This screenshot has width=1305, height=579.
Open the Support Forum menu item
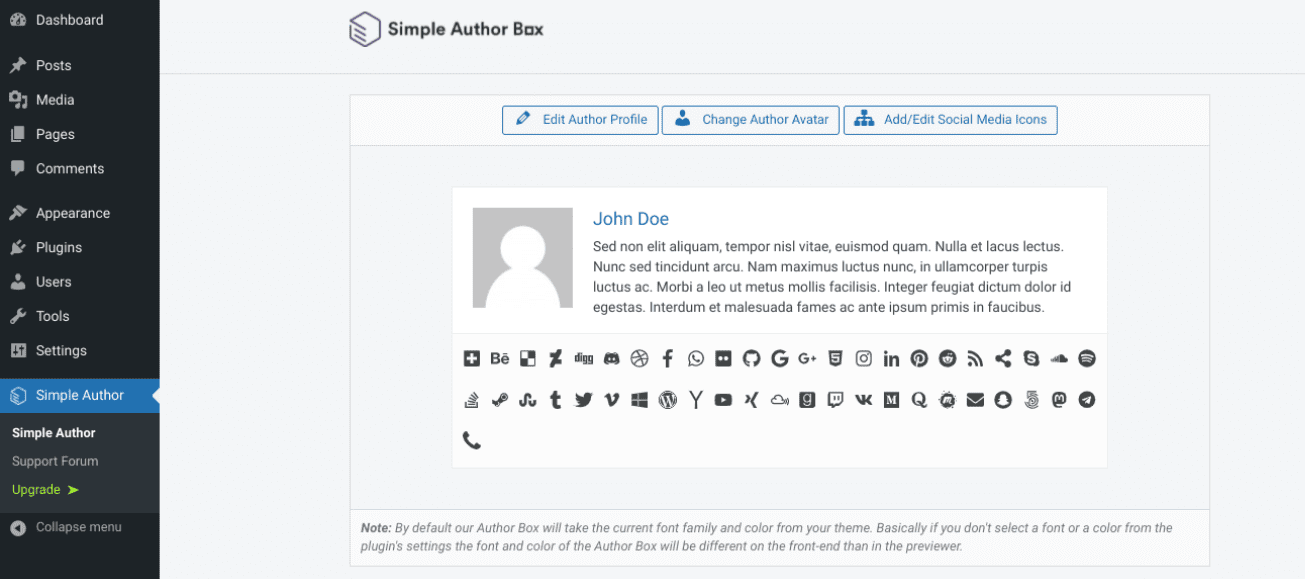[x=54, y=461]
